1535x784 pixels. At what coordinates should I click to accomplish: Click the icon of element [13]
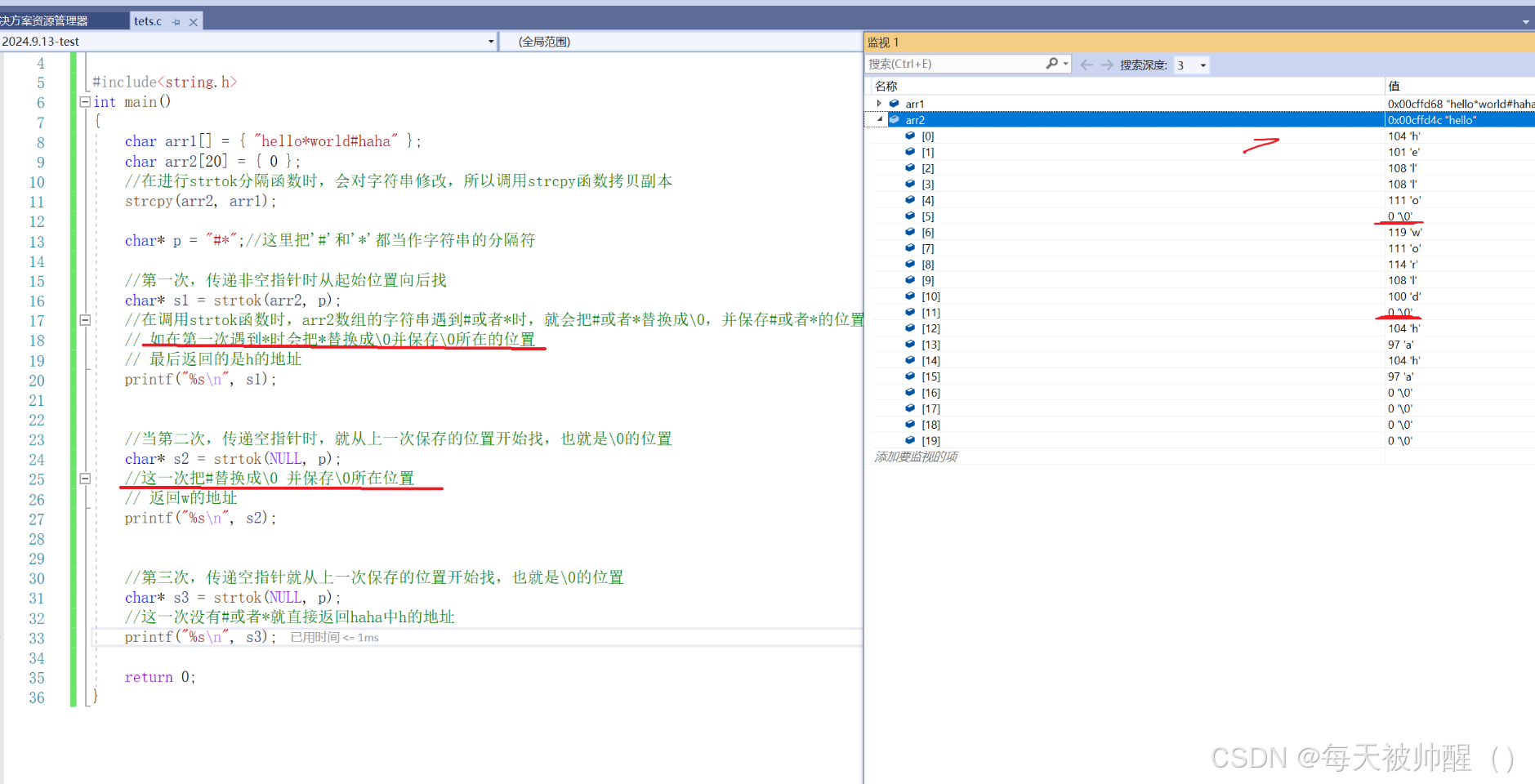tap(910, 344)
